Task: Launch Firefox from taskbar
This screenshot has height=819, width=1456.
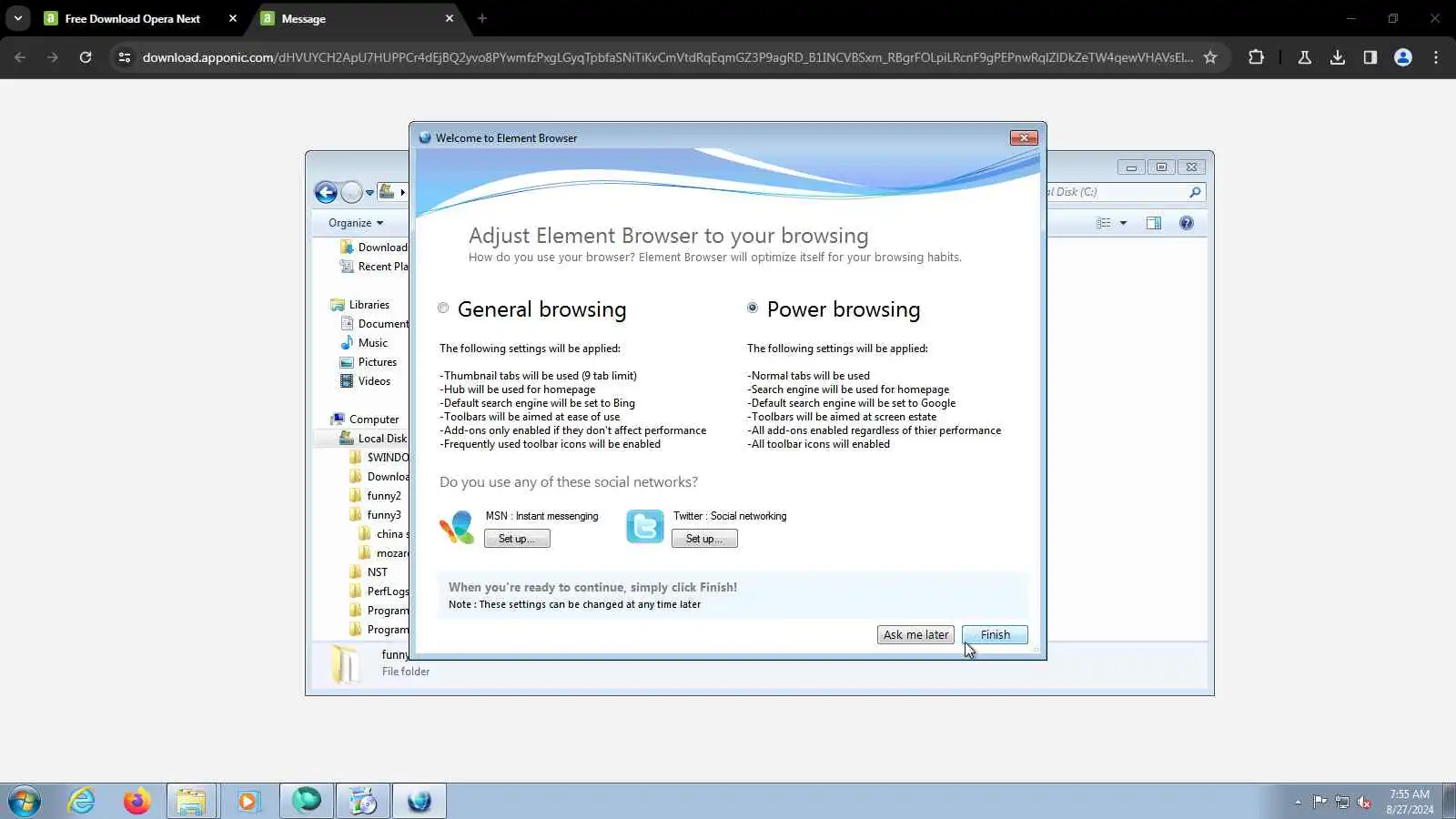Action: pyautogui.click(x=136, y=801)
